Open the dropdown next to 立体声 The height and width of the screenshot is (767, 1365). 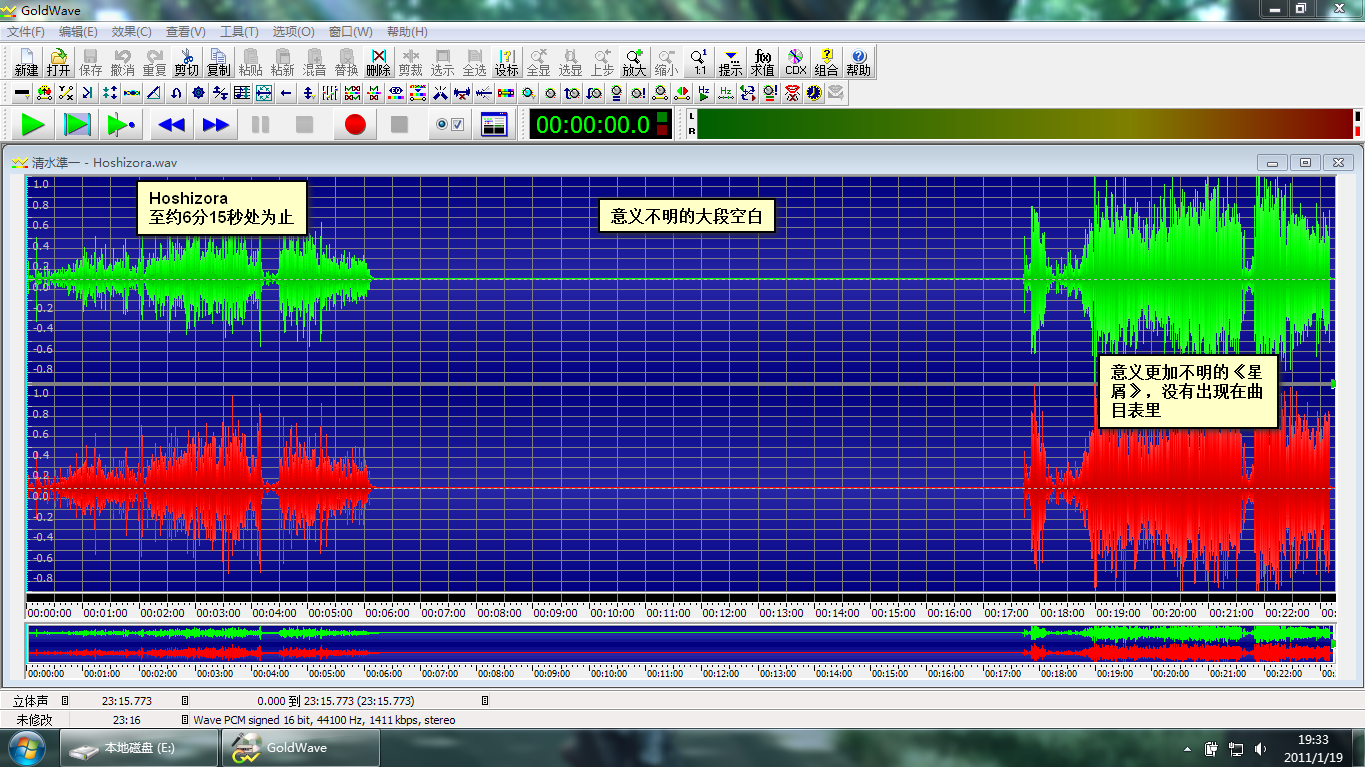click(x=65, y=701)
